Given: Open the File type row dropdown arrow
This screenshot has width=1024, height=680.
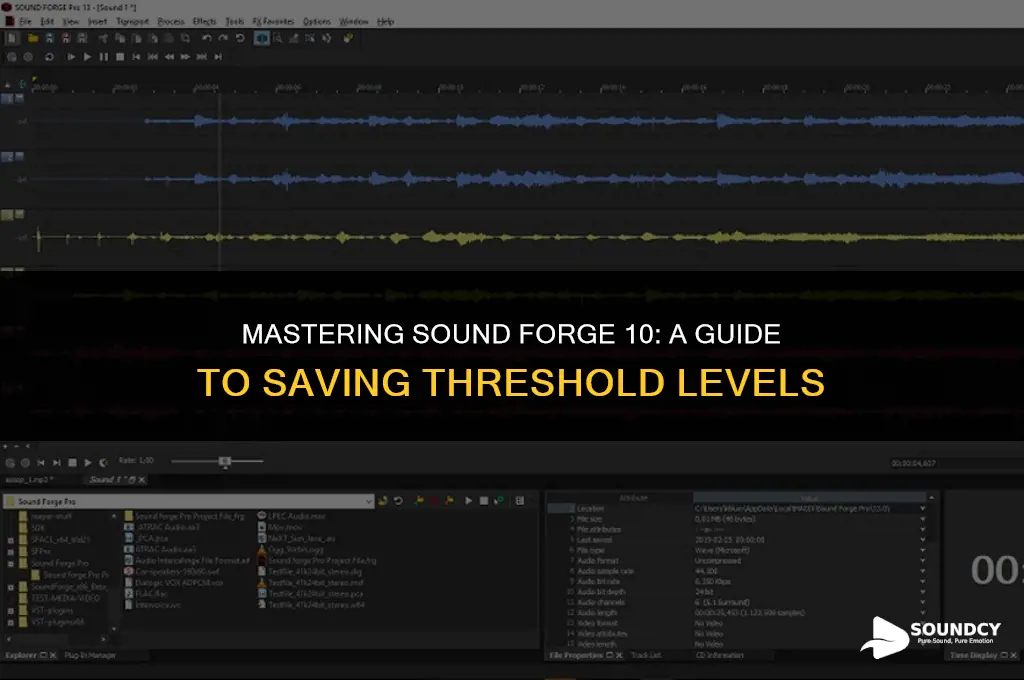Looking at the screenshot, I should pyautogui.click(x=923, y=550).
